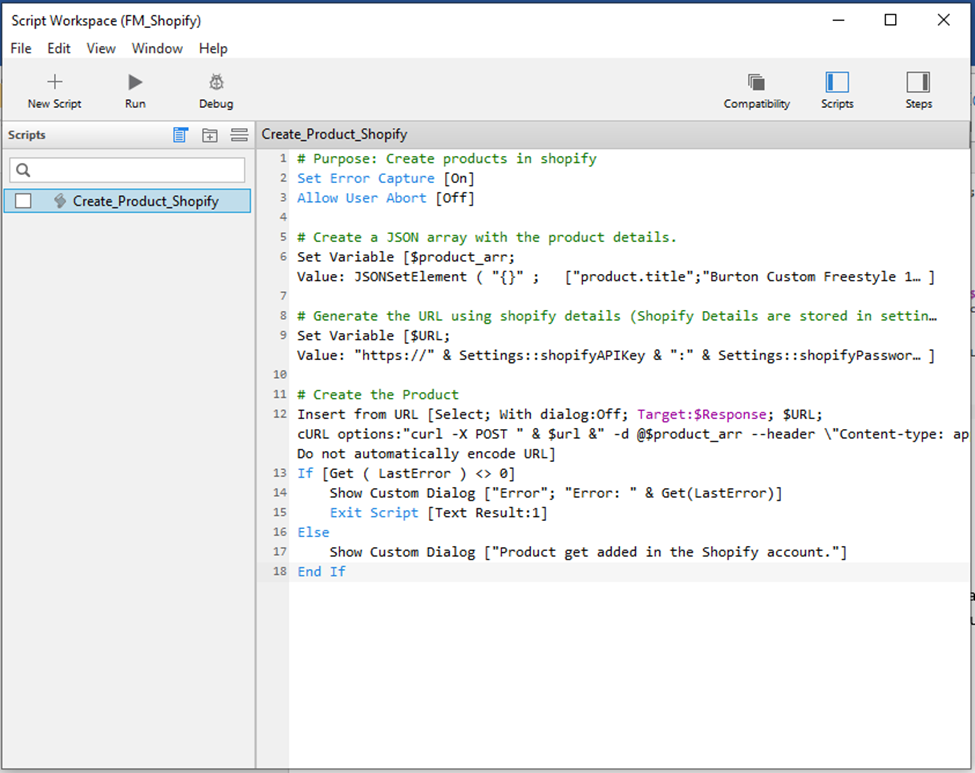Run the current script

pyautogui.click(x=135, y=82)
